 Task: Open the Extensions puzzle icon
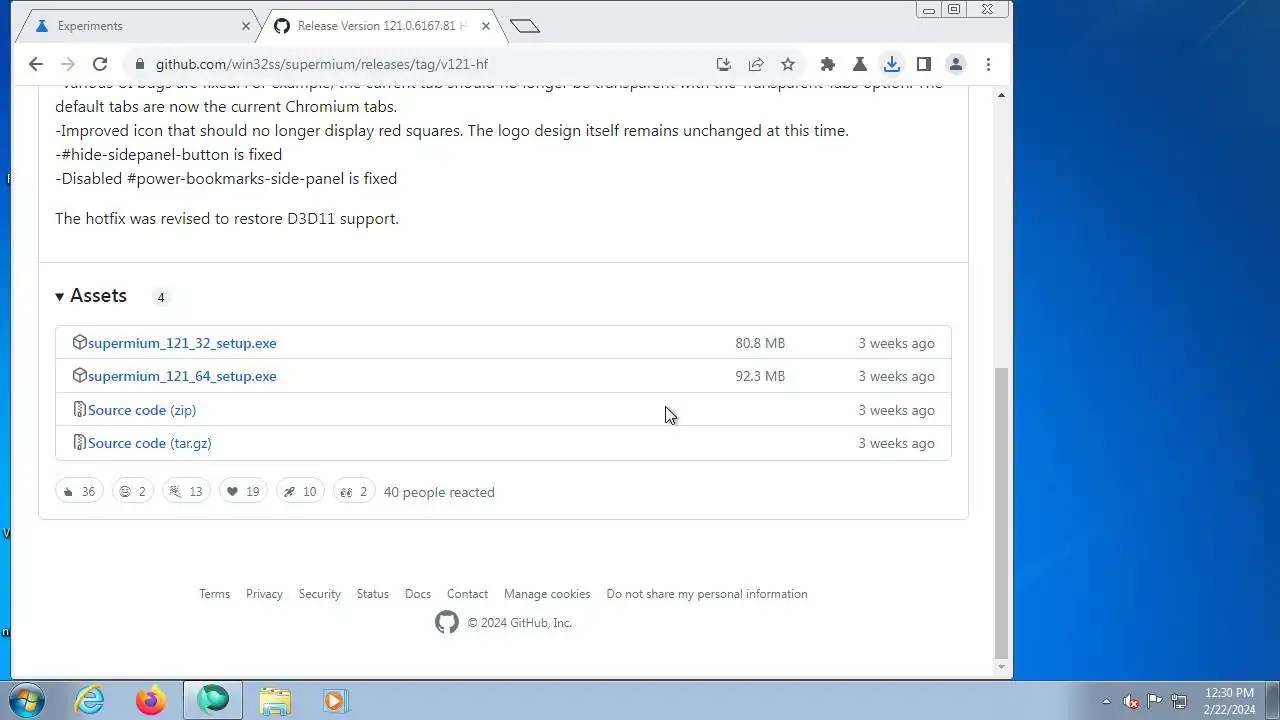pyautogui.click(x=828, y=64)
